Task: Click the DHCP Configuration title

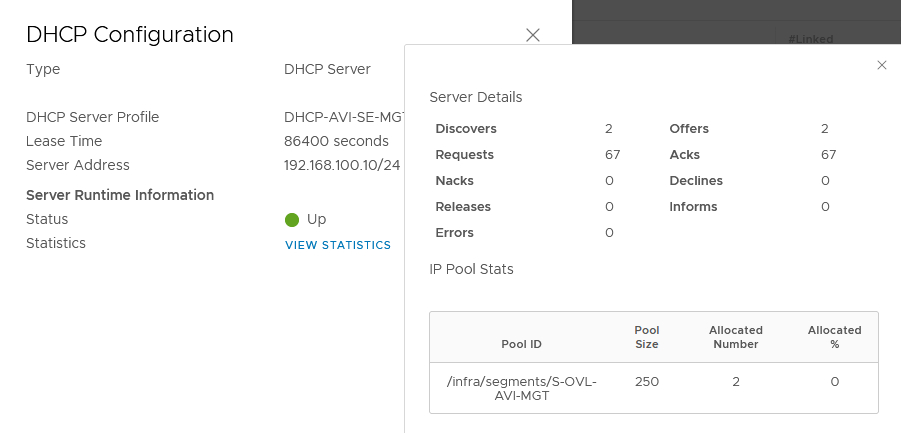Action: click(130, 34)
